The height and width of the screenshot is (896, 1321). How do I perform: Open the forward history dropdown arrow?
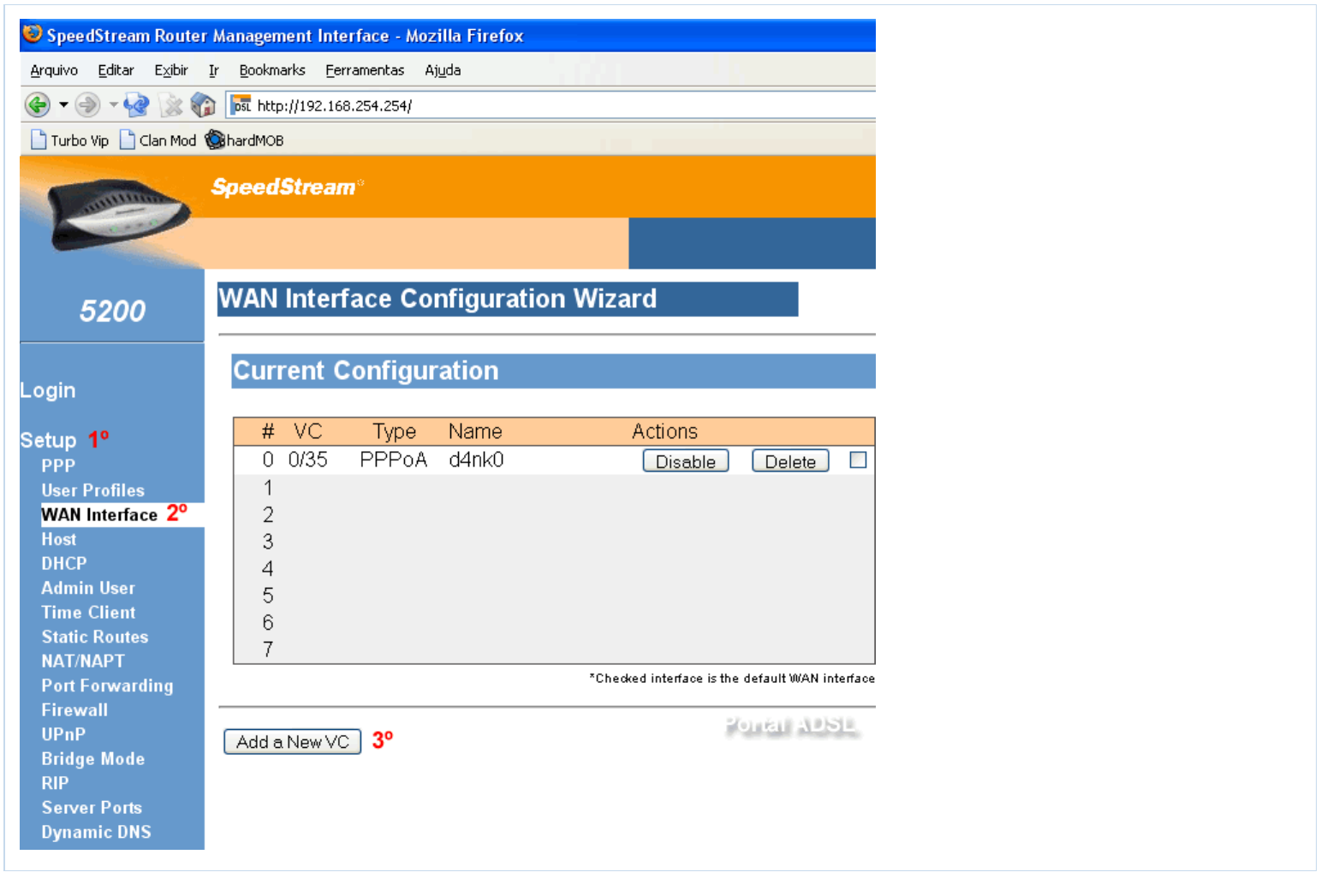(x=113, y=105)
